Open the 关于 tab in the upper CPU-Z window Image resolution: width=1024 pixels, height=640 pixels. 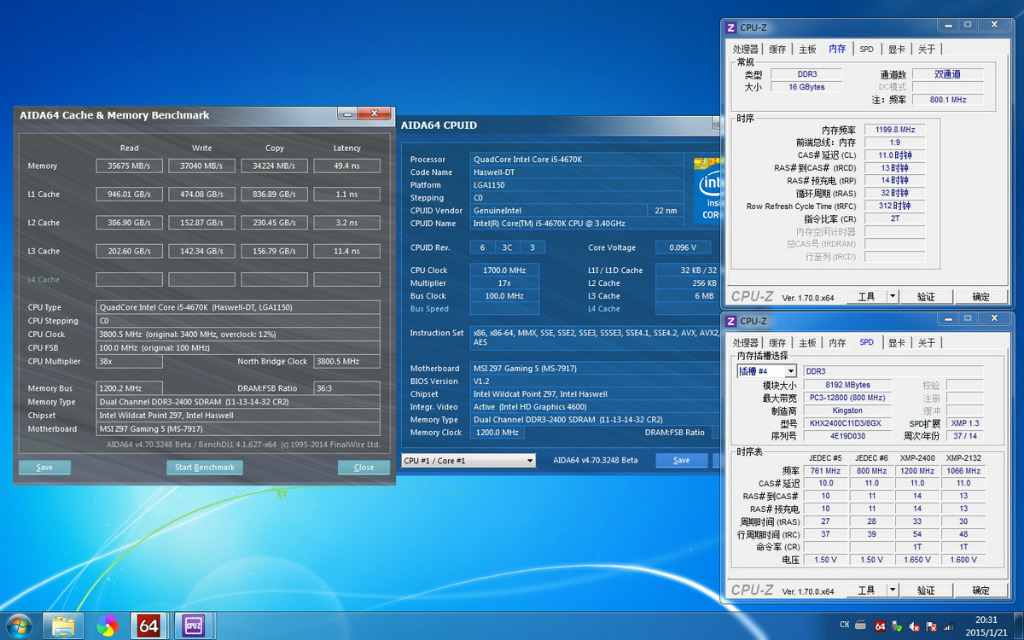[x=926, y=49]
